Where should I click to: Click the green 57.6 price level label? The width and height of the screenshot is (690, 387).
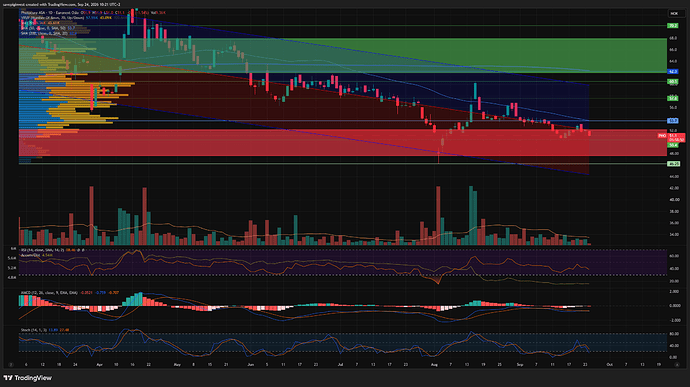673,99
